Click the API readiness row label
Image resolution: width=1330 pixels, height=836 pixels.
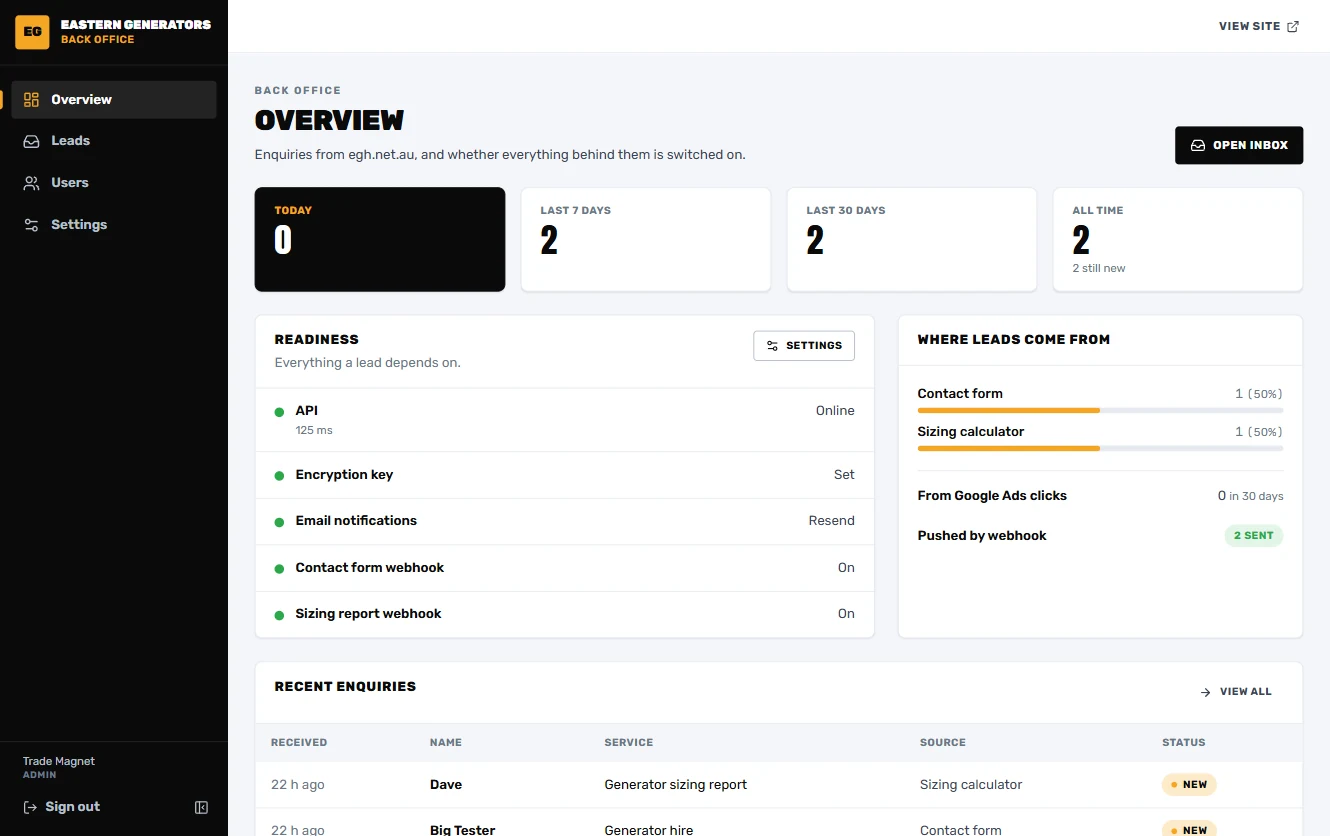307,411
